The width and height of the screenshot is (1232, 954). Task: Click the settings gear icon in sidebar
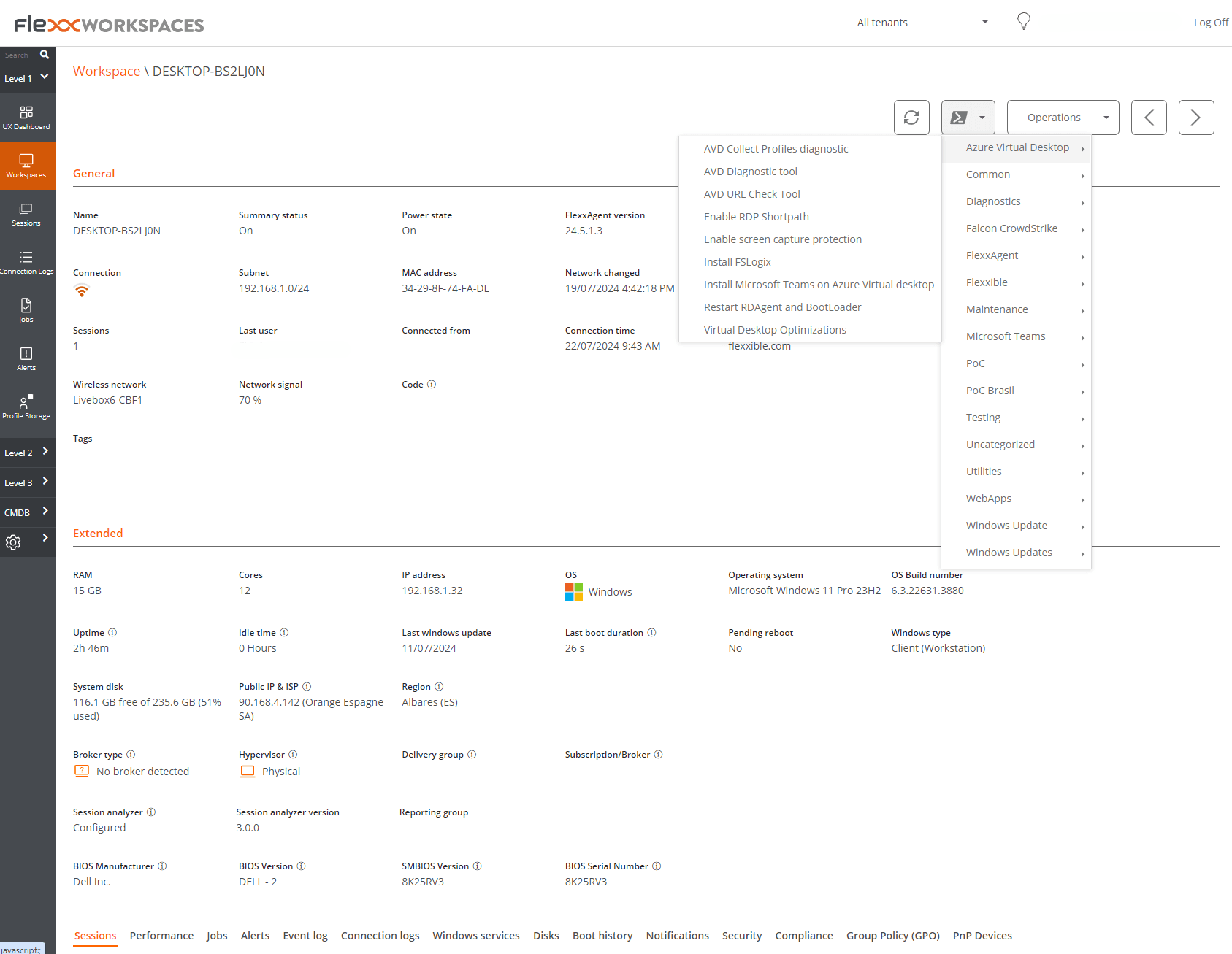point(13,542)
